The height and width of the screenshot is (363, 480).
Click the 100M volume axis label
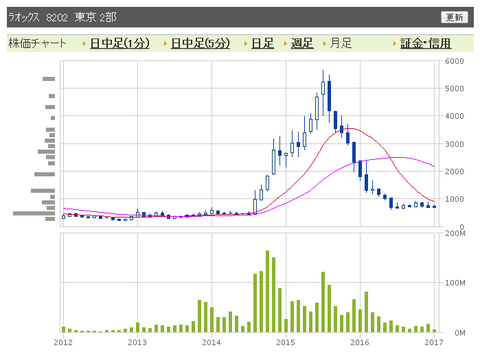click(455, 283)
